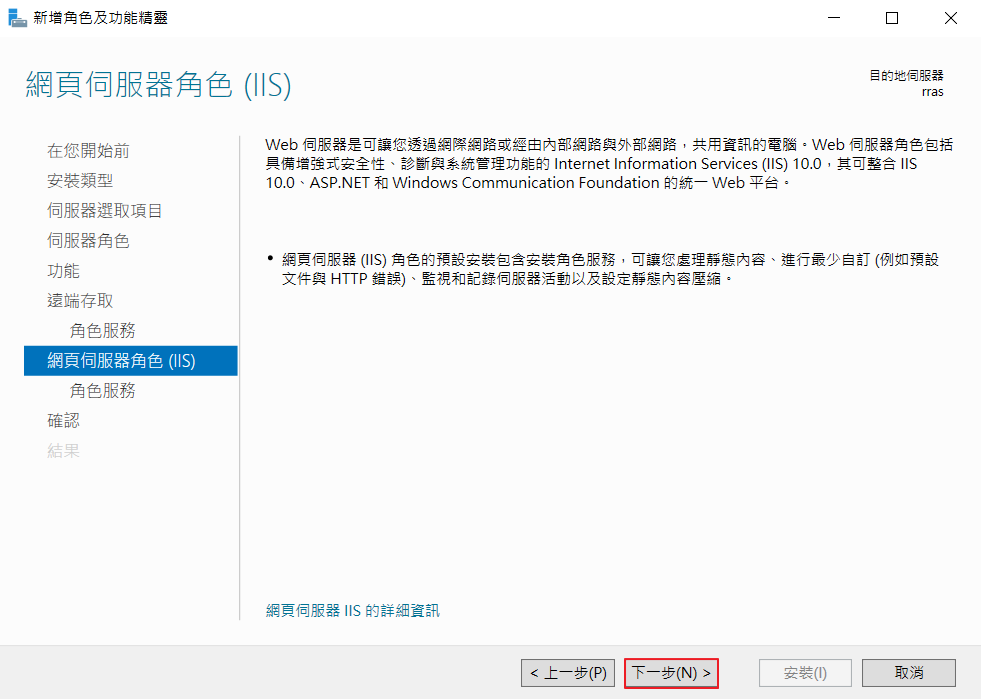
Task: Select highlighted 網頁伺服器角色 (IIS) step
Action: pyautogui.click(x=131, y=360)
